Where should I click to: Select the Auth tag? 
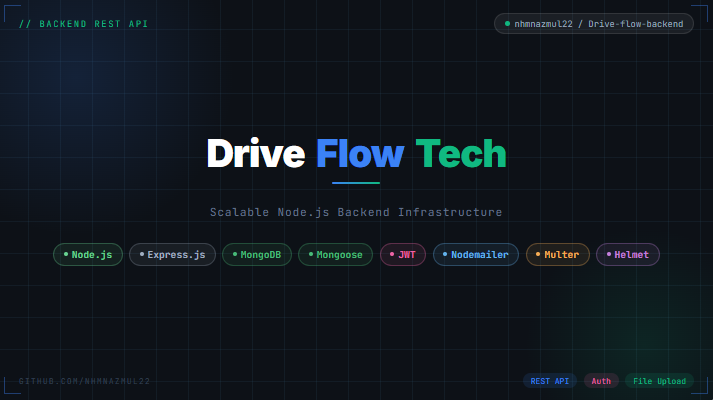click(x=601, y=381)
